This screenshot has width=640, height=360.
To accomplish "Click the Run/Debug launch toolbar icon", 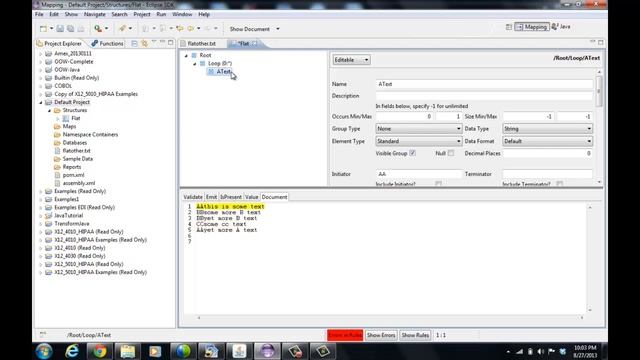I will point(98,29).
